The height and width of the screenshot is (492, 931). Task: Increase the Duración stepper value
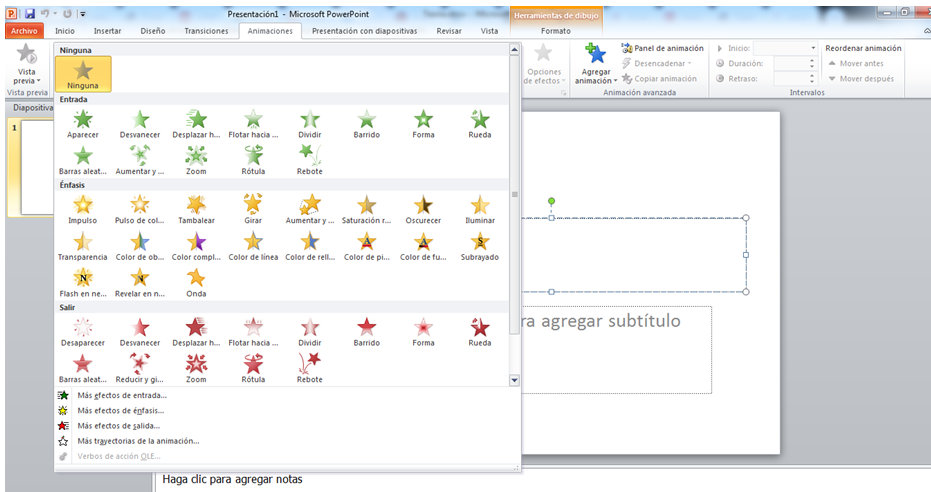812,61
